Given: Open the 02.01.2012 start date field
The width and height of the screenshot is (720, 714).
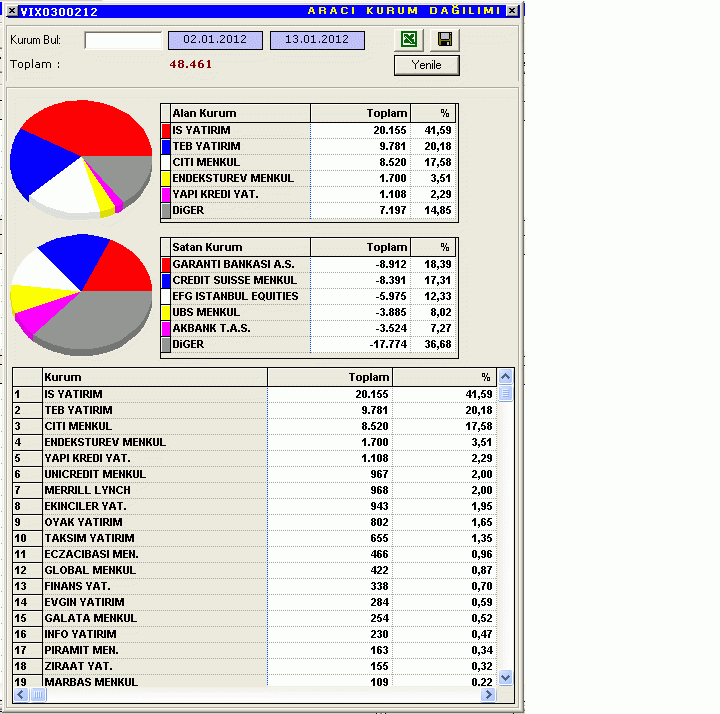Looking at the screenshot, I should coord(215,40).
